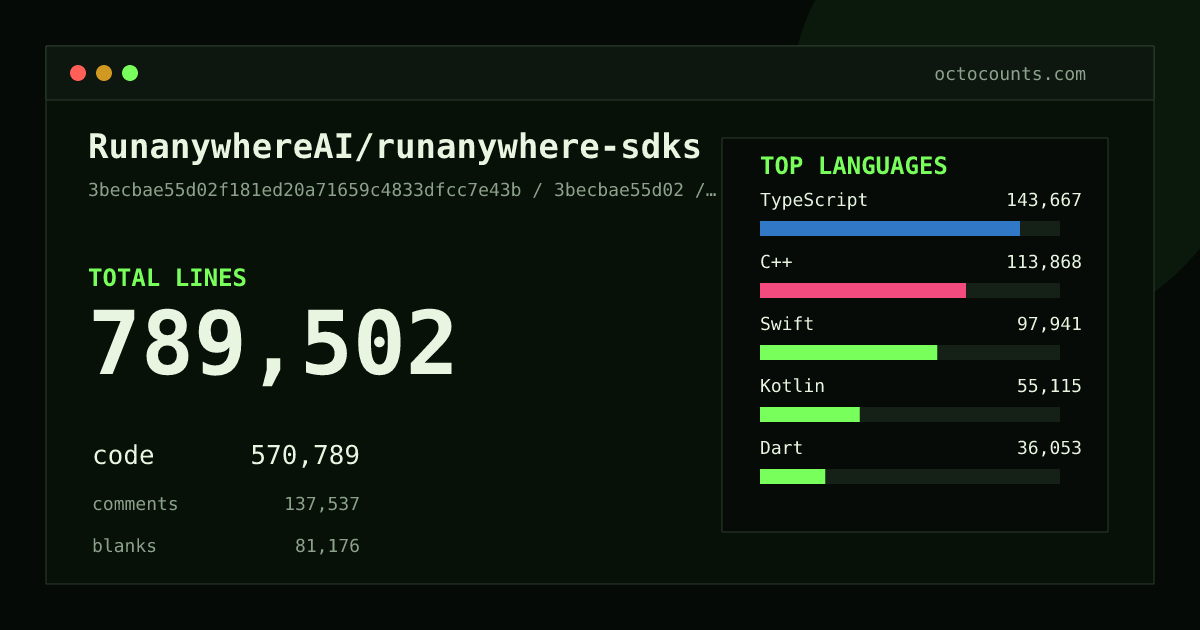Screen dimensions: 1200x630
Task: Select the RunanywhereAI/runanywhere-sdks repository title
Action: [x=395, y=147]
